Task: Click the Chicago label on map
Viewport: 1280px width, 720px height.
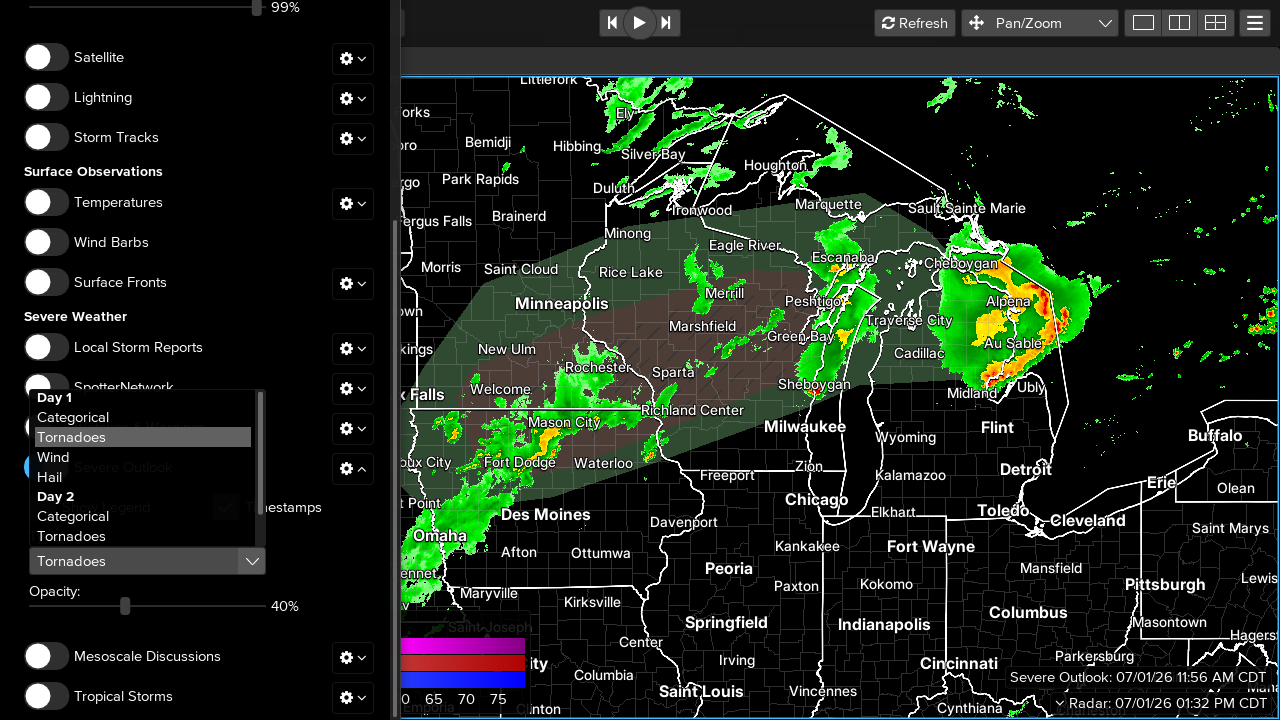Action: click(816, 500)
